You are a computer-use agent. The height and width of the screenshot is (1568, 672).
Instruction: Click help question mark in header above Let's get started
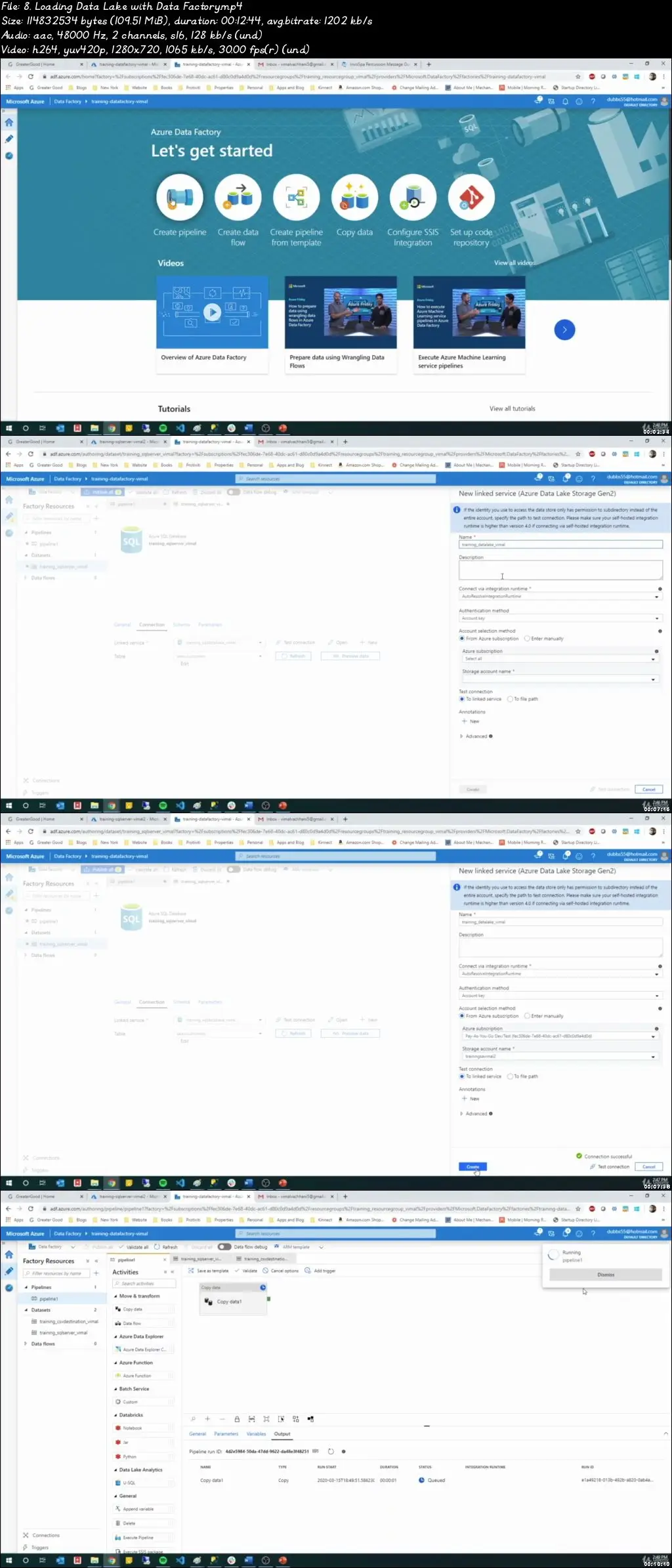[x=593, y=102]
